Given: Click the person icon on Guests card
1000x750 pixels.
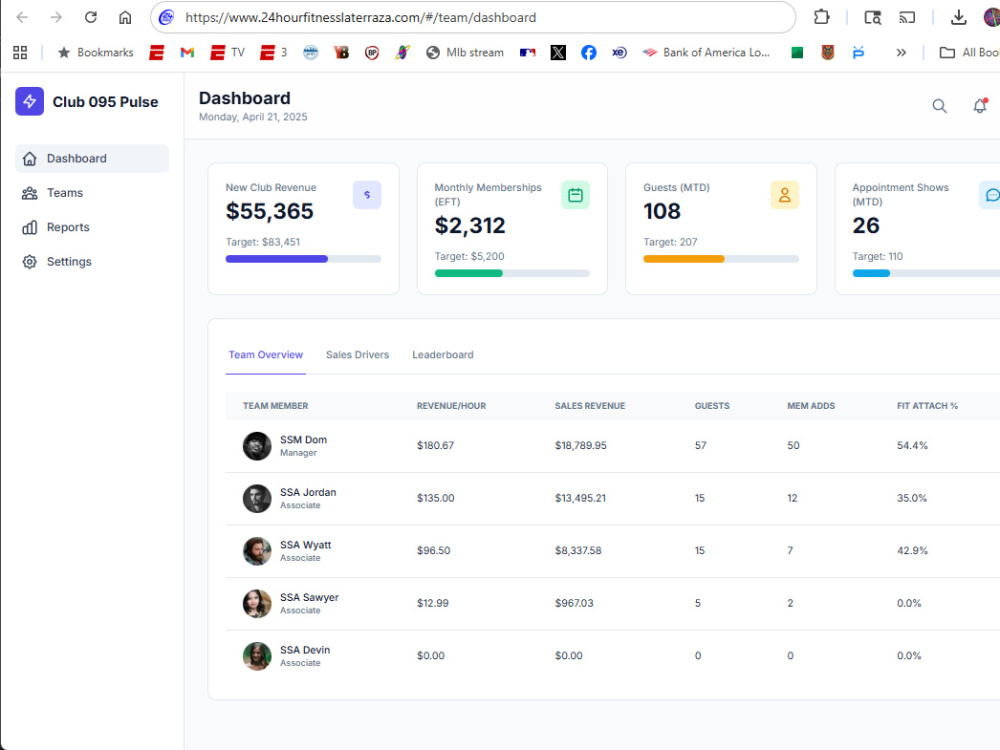Looking at the screenshot, I should (x=784, y=195).
